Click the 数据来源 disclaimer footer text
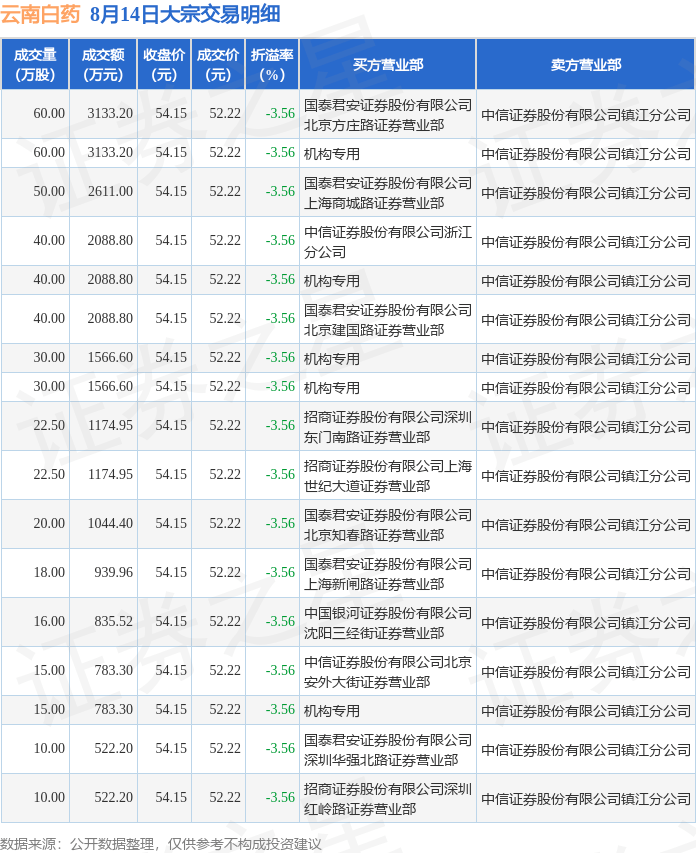 pyautogui.click(x=161, y=843)
